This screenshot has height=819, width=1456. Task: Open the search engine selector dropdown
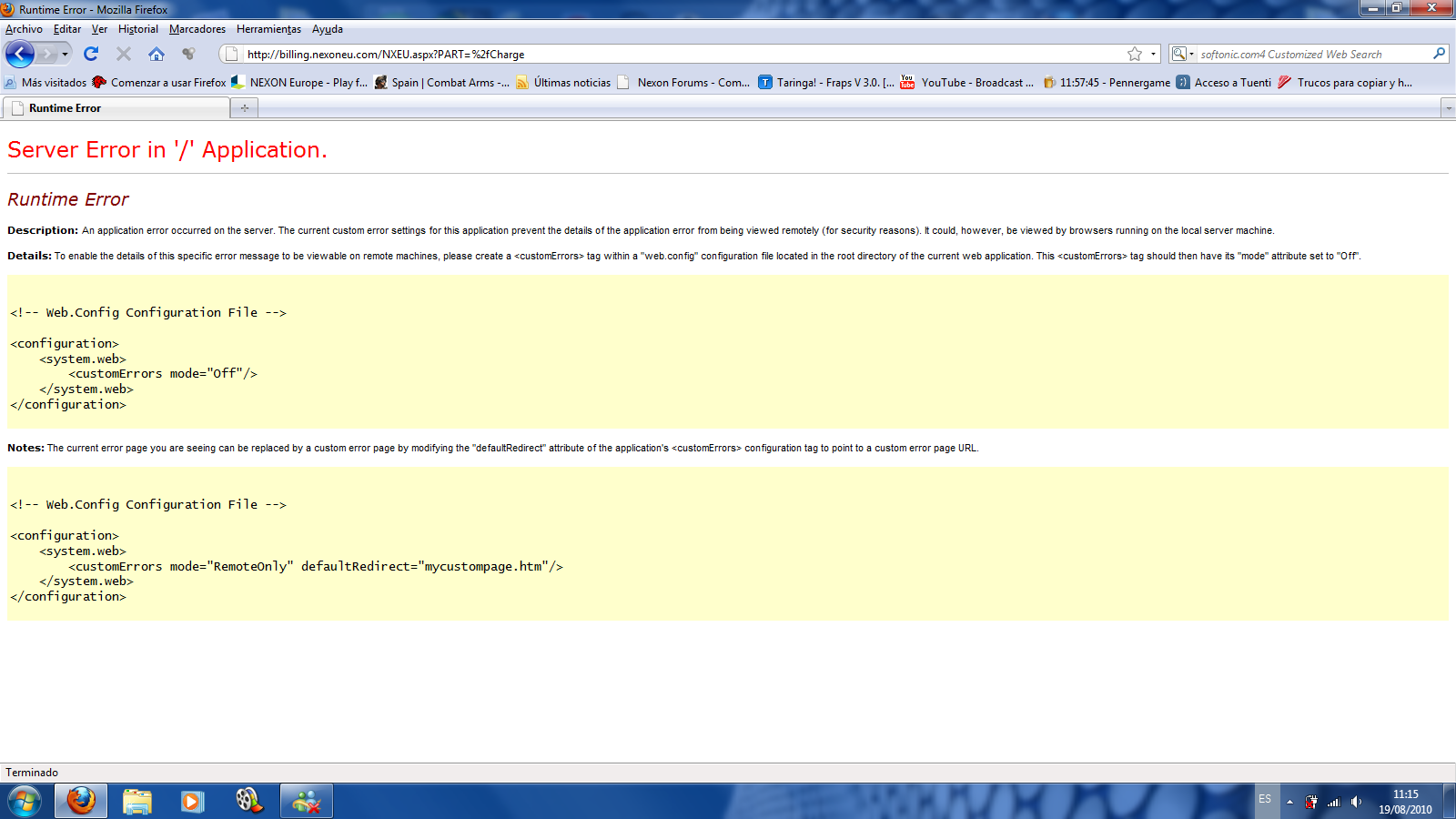click(1182, 54)
